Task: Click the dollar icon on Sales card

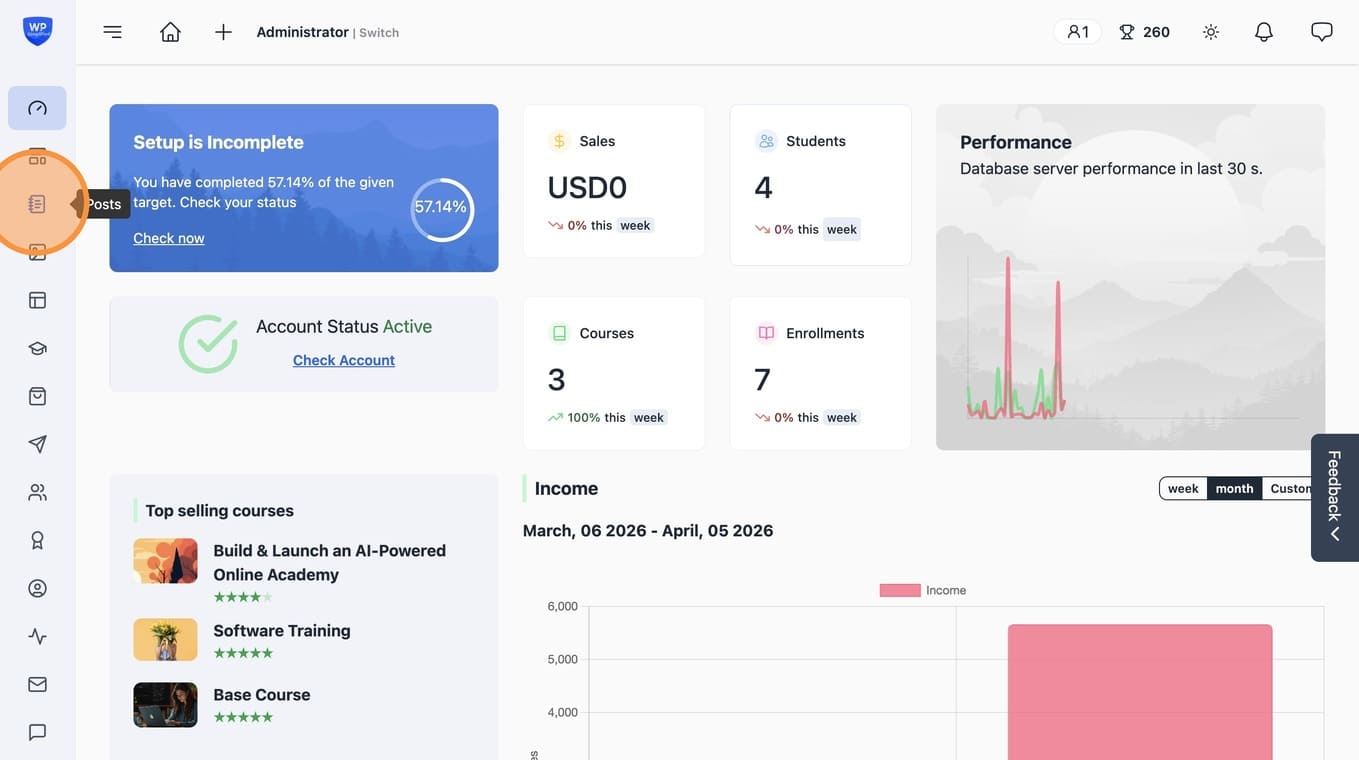Action: coord(559,141)
